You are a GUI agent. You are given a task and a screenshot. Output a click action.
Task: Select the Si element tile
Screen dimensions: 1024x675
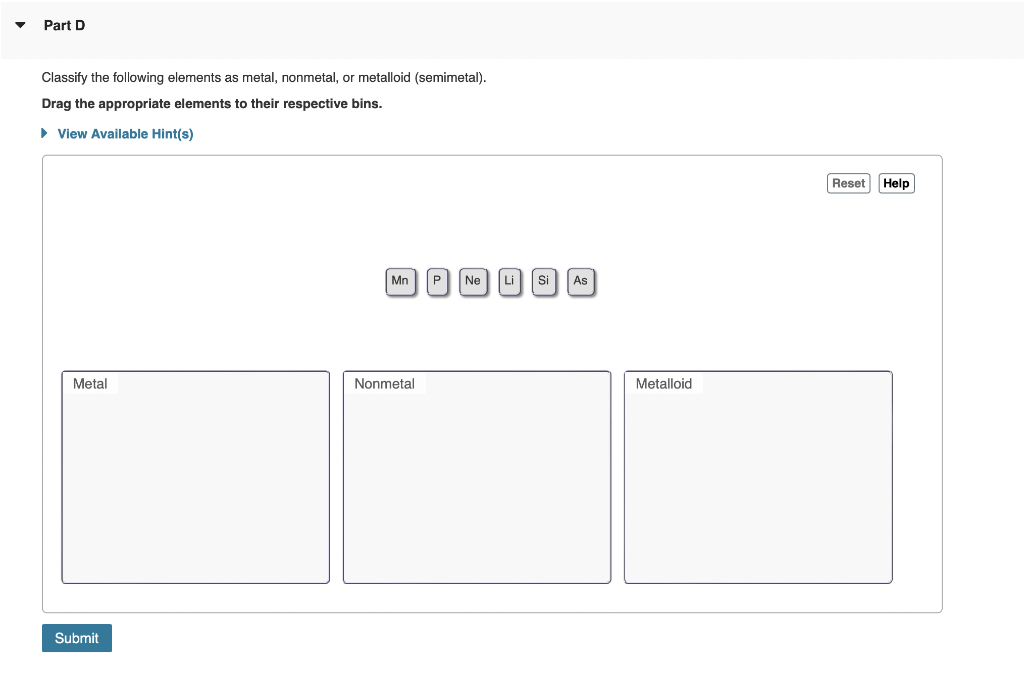pos(543,281)
